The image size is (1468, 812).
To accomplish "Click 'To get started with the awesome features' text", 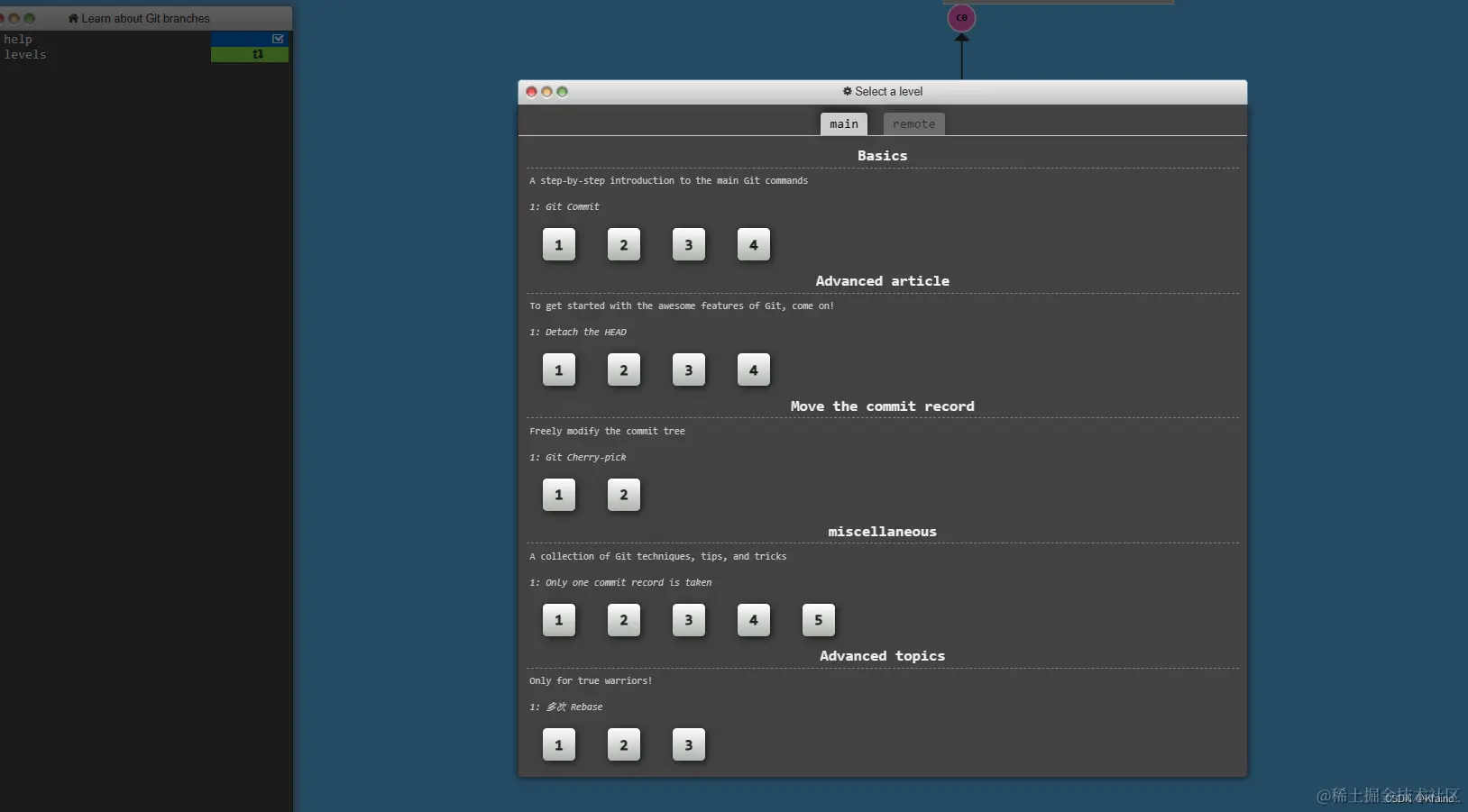I will click(682, 306).
